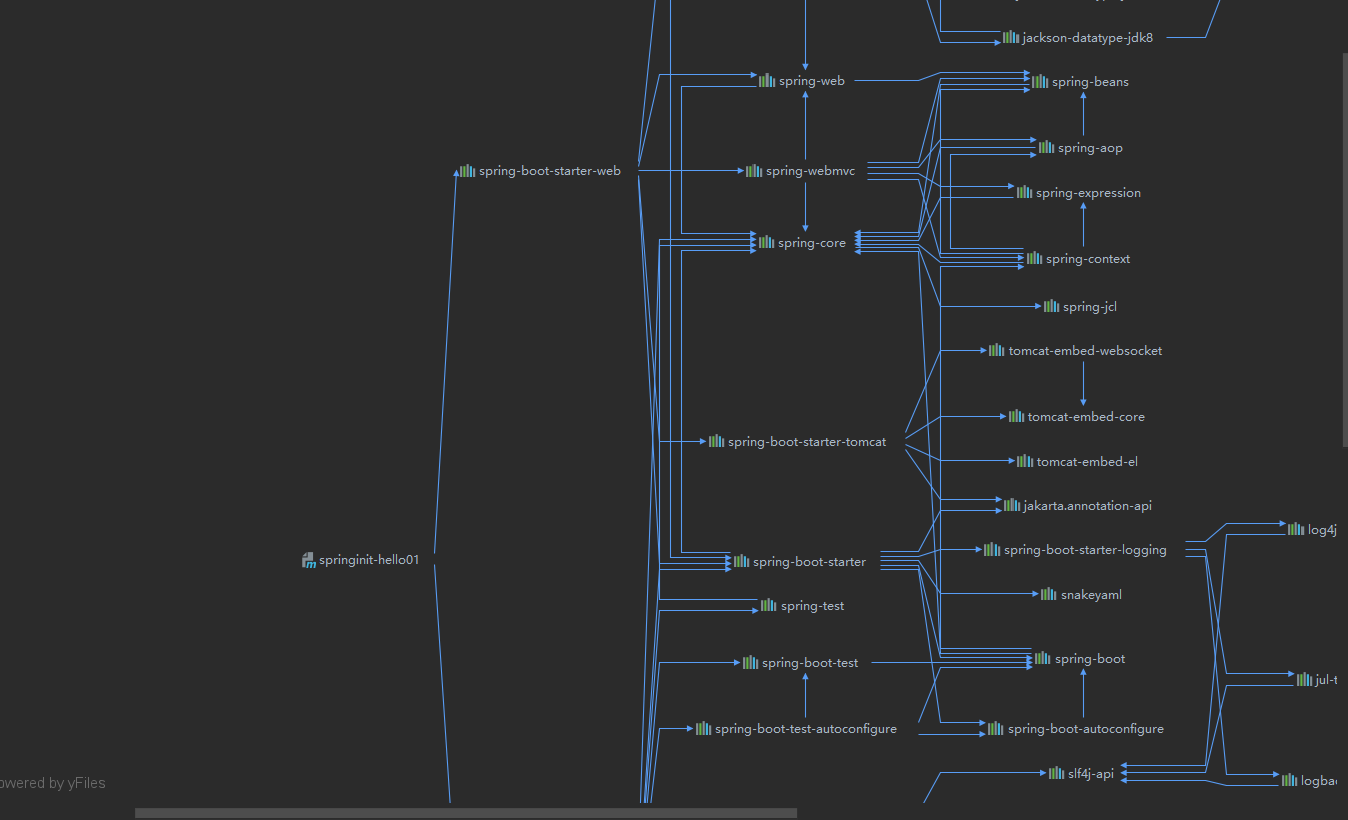The image size is (1348, 820).
Task: Click the library icon beside tomcat-embed-core
Action: pyautogui.click(x=1016, y=417)
